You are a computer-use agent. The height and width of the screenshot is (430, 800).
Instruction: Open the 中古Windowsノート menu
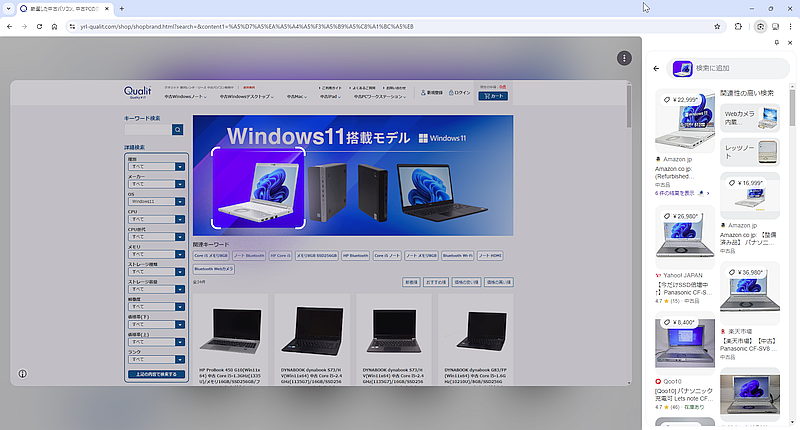(x=185, y=96)
